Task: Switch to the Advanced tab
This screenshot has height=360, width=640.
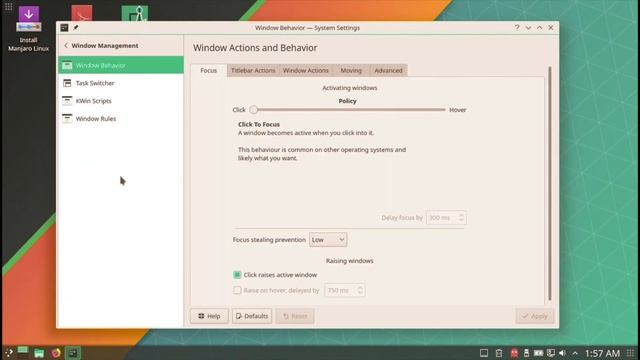Action: pyautogui.click(x=388, y=71)
